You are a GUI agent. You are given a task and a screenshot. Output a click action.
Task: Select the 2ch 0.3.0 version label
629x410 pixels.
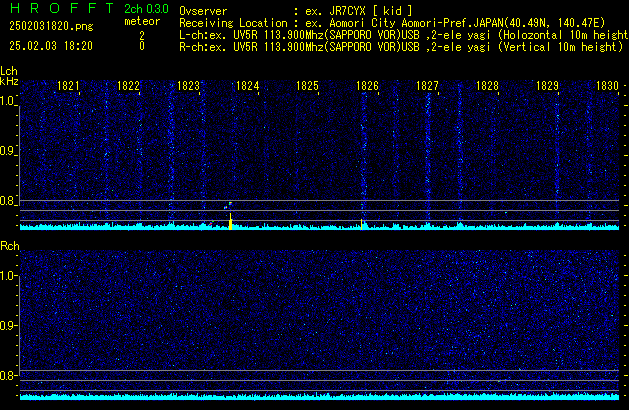point(146,9)
